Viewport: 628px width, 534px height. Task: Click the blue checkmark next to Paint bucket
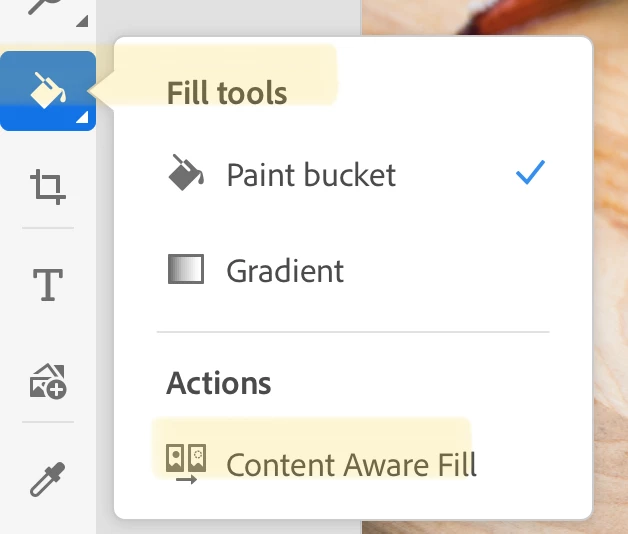[531, 172]
